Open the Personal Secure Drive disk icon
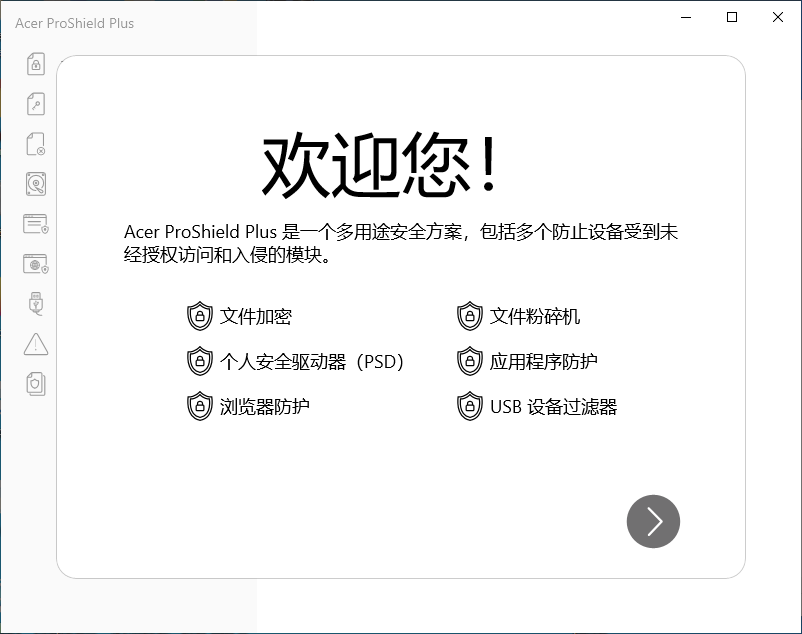802x634 pixels. pyautogui.click(x=35, y=183)
